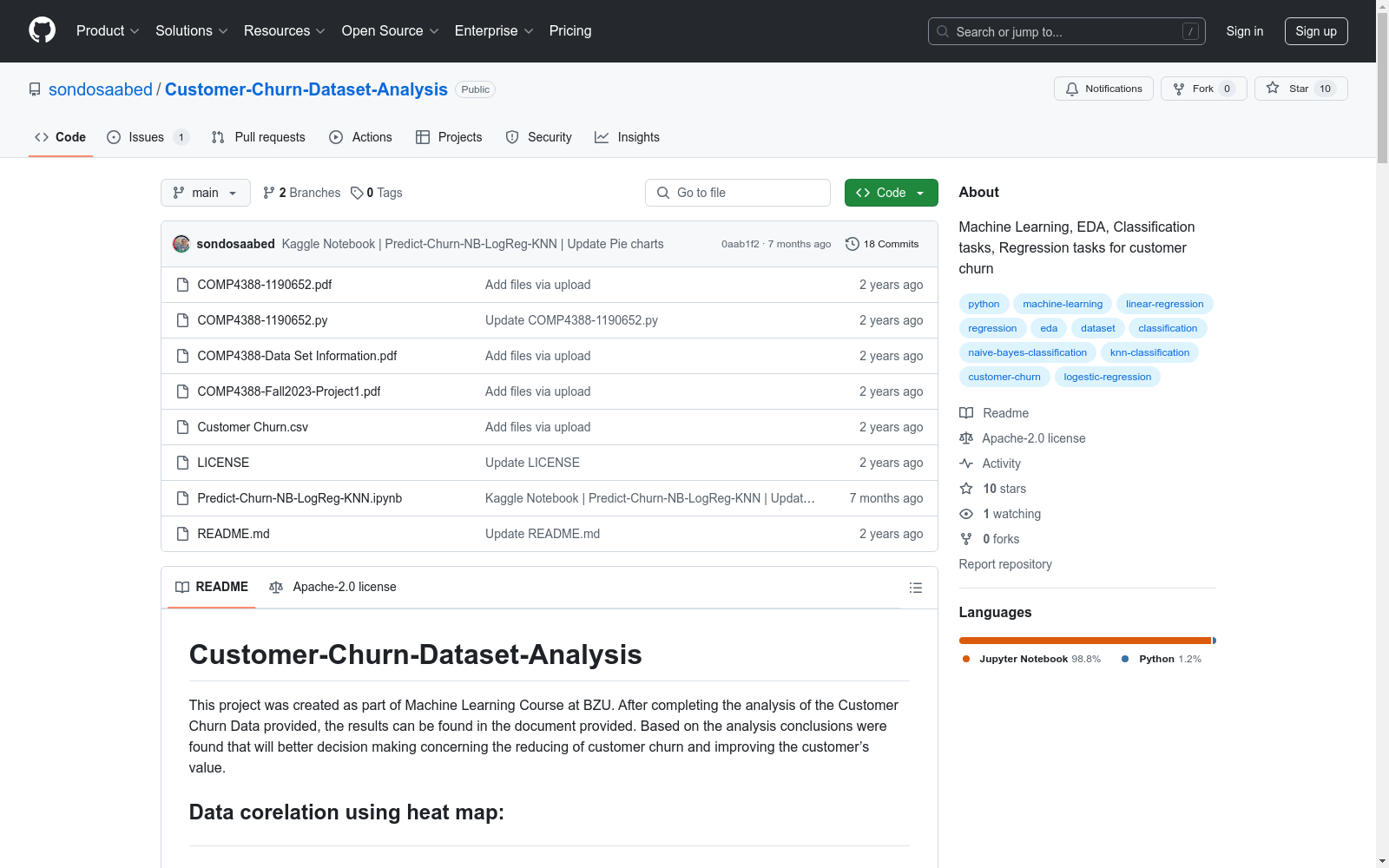Click the Sign in link
This screenshot has width=1389, height=868.
pos(1245,31)
